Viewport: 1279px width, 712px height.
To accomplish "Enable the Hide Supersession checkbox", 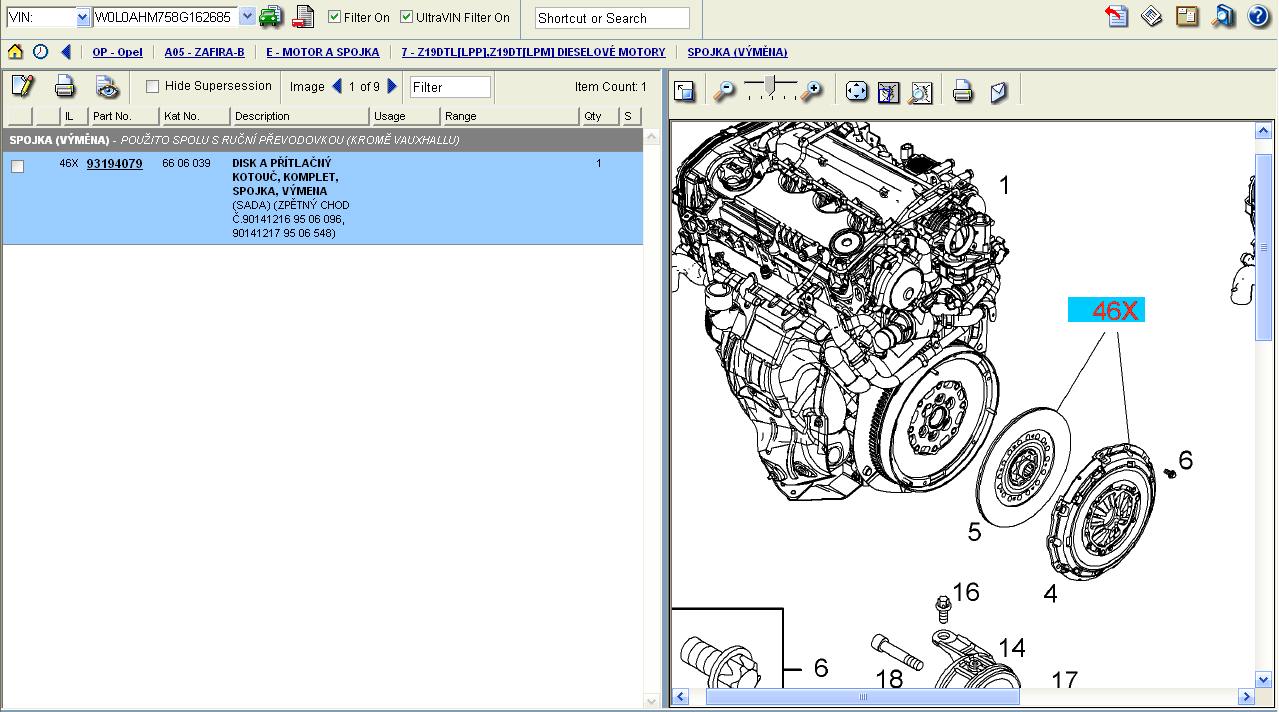I will coord(153,86).
